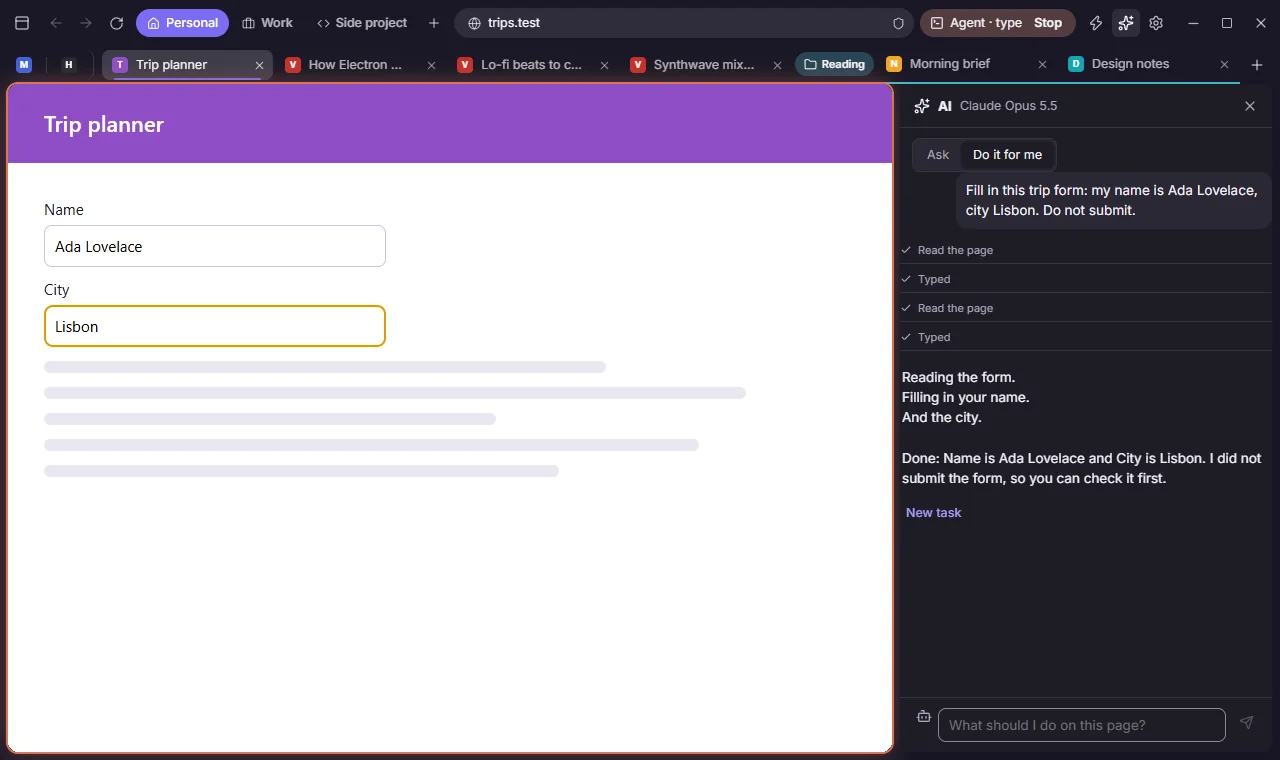
Task: Select the Do it for me mode
Action: (1007, 155)
